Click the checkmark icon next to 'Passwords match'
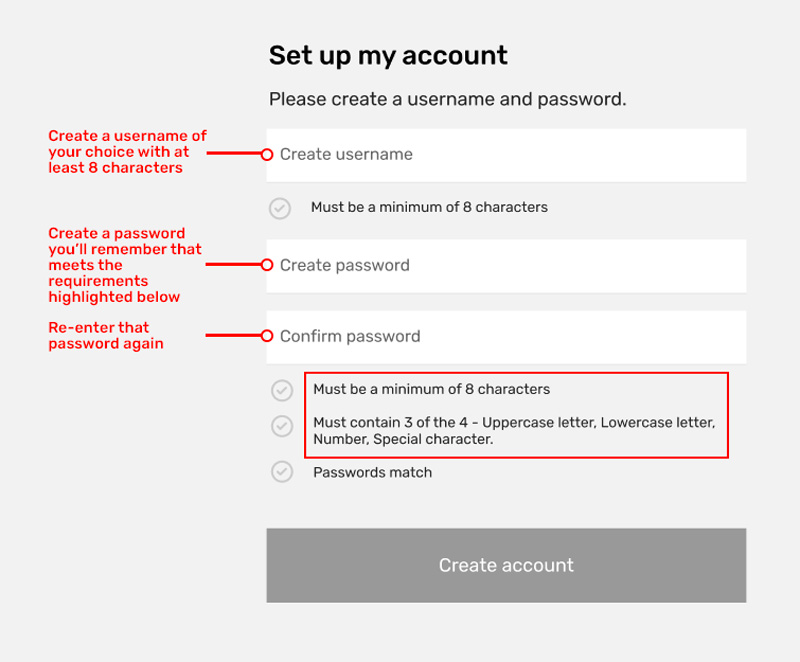 click(x=280, y=472)
